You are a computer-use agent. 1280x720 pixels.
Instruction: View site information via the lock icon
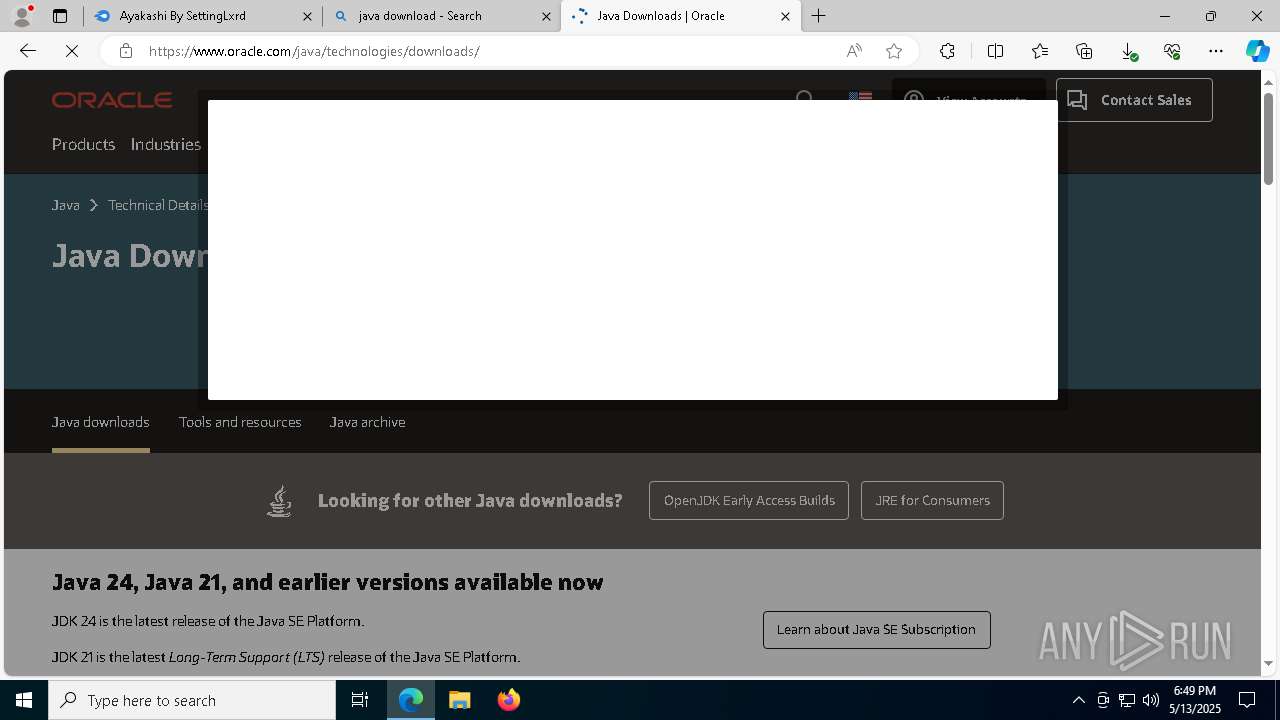point(125,51)
